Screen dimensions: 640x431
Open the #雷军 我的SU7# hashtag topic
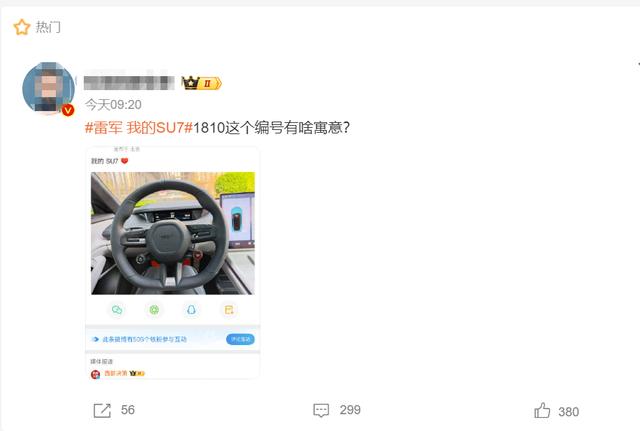[138, 128]
